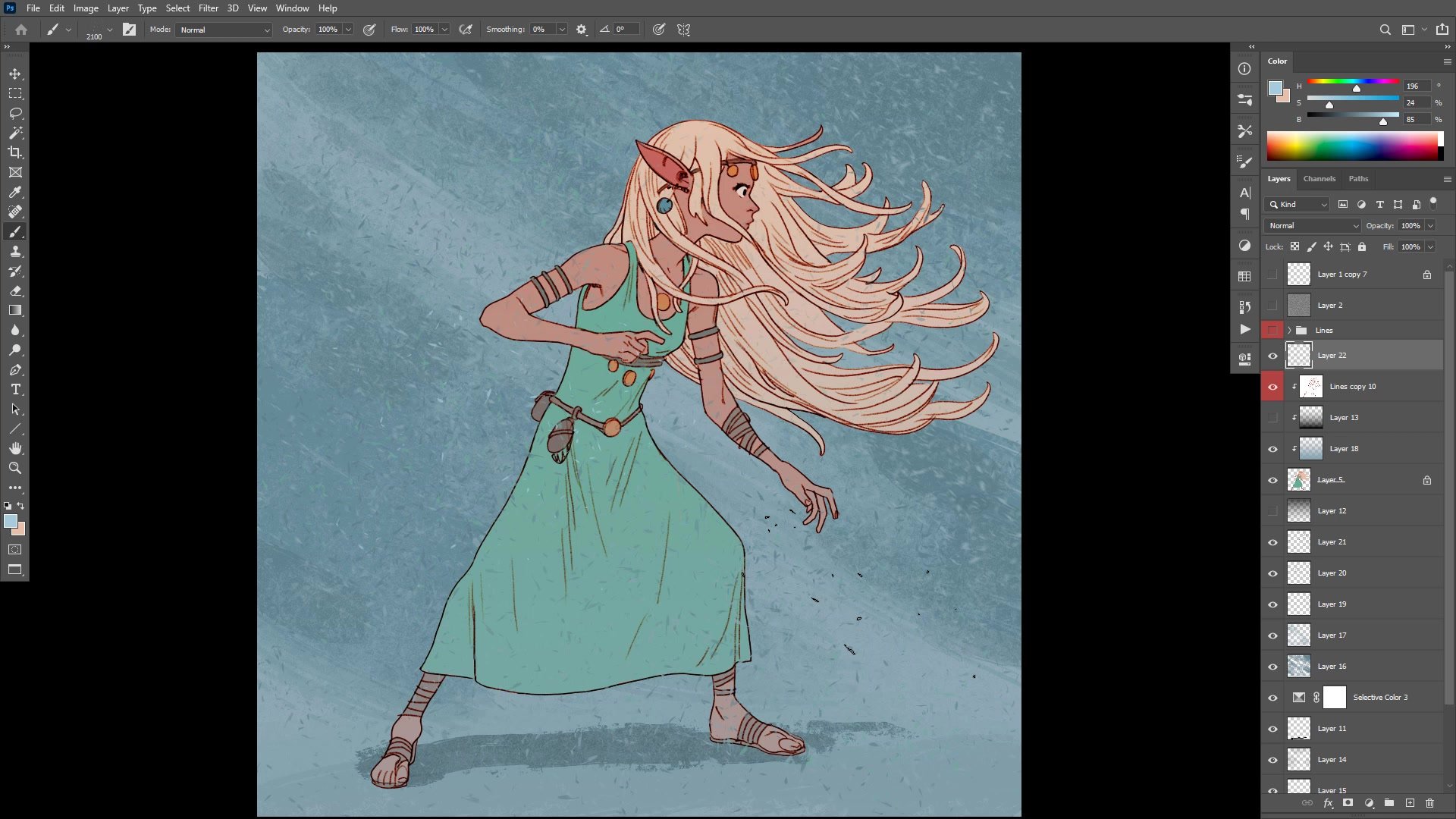Open the layer blend mode dropdown
1456x819 pixels.
click(x=1313, y=226)
